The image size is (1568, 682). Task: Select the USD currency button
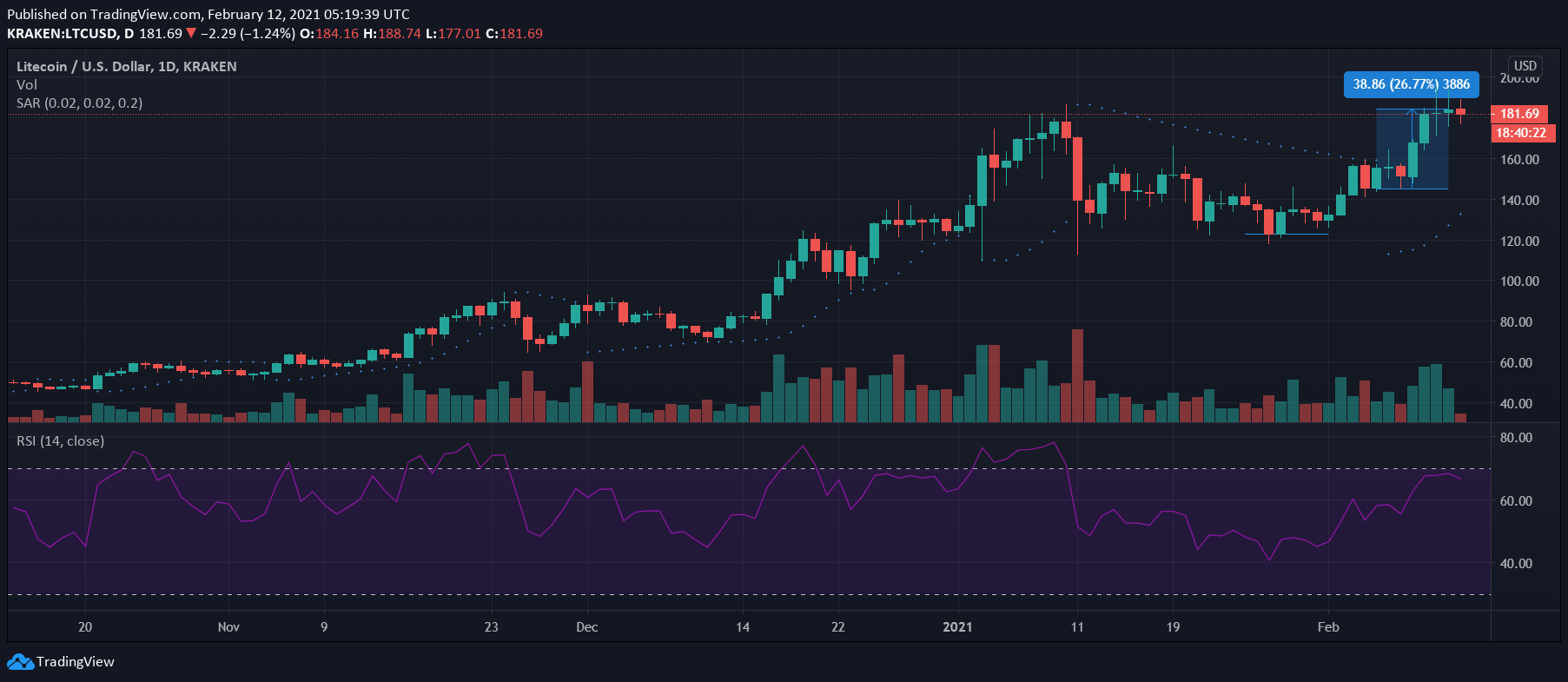(1525, 66)
